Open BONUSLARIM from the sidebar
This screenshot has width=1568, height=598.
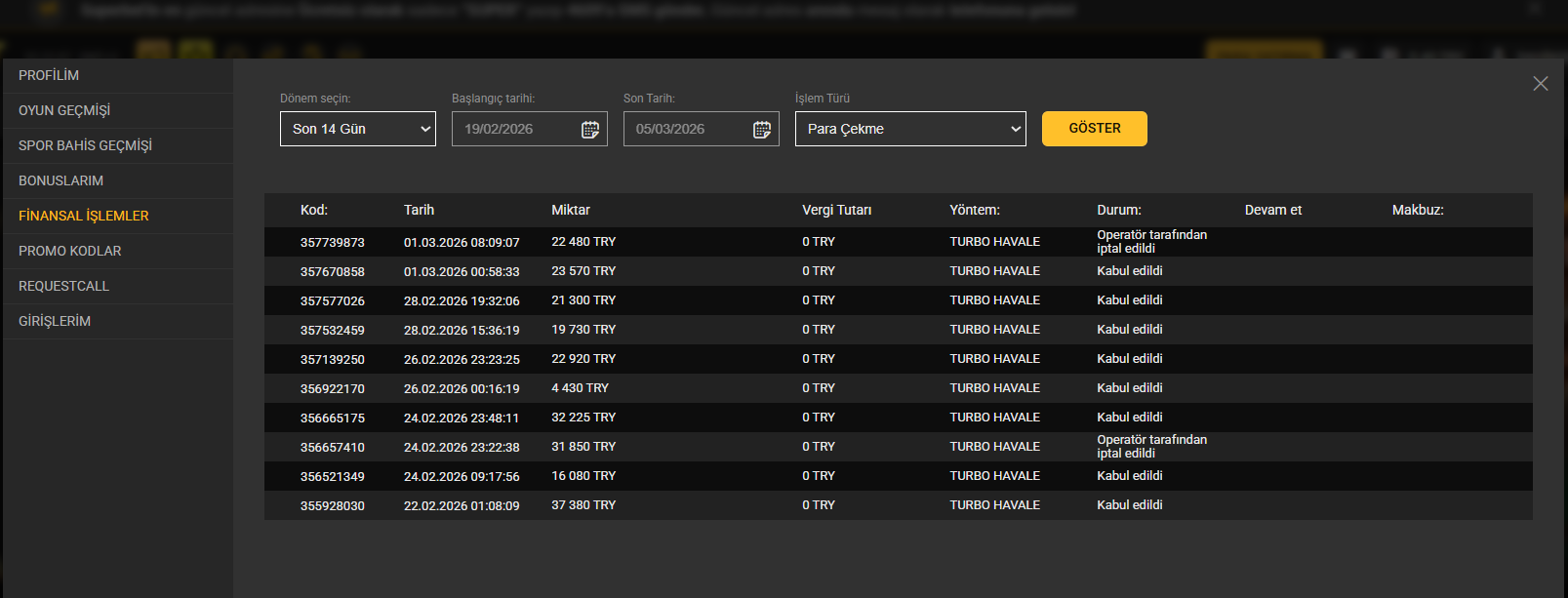[60, 180]
